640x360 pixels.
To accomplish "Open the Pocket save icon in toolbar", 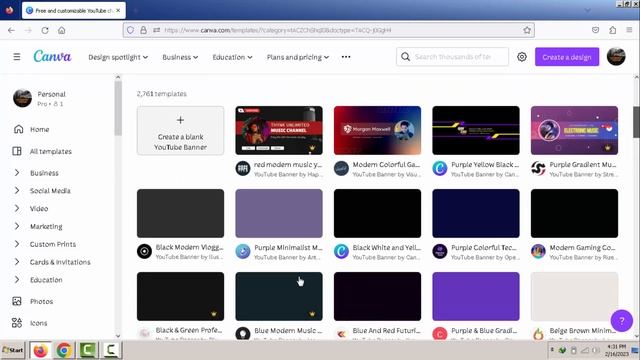I will point(596,30).
